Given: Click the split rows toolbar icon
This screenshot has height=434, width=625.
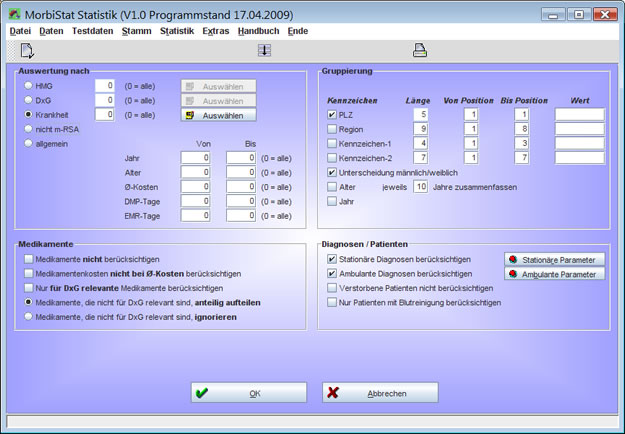Looking at the screenshot, I should (x=264, y=50).
